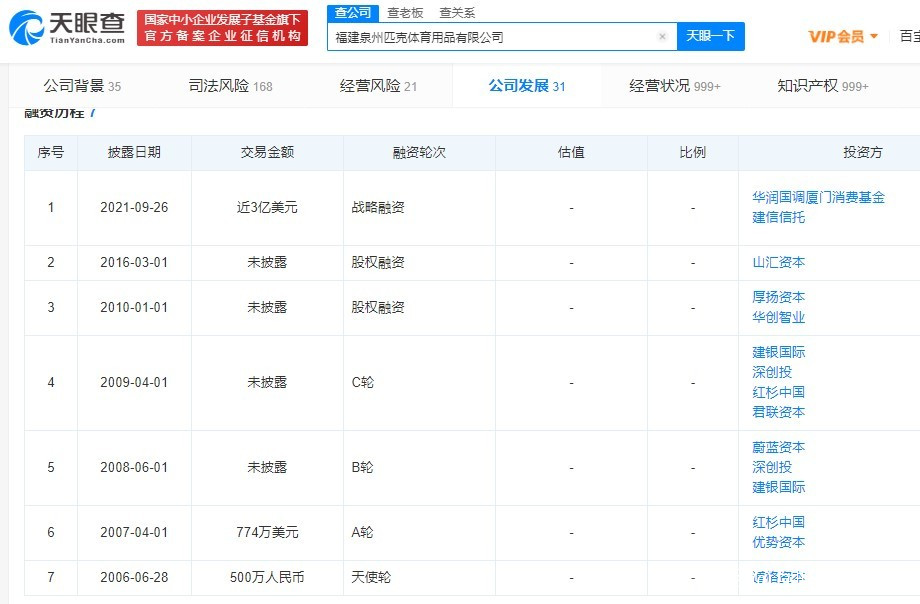This screenshot has height=604, width=920.
Task: Open investor 厚扬资本
Action: click(x=779, y=297)
